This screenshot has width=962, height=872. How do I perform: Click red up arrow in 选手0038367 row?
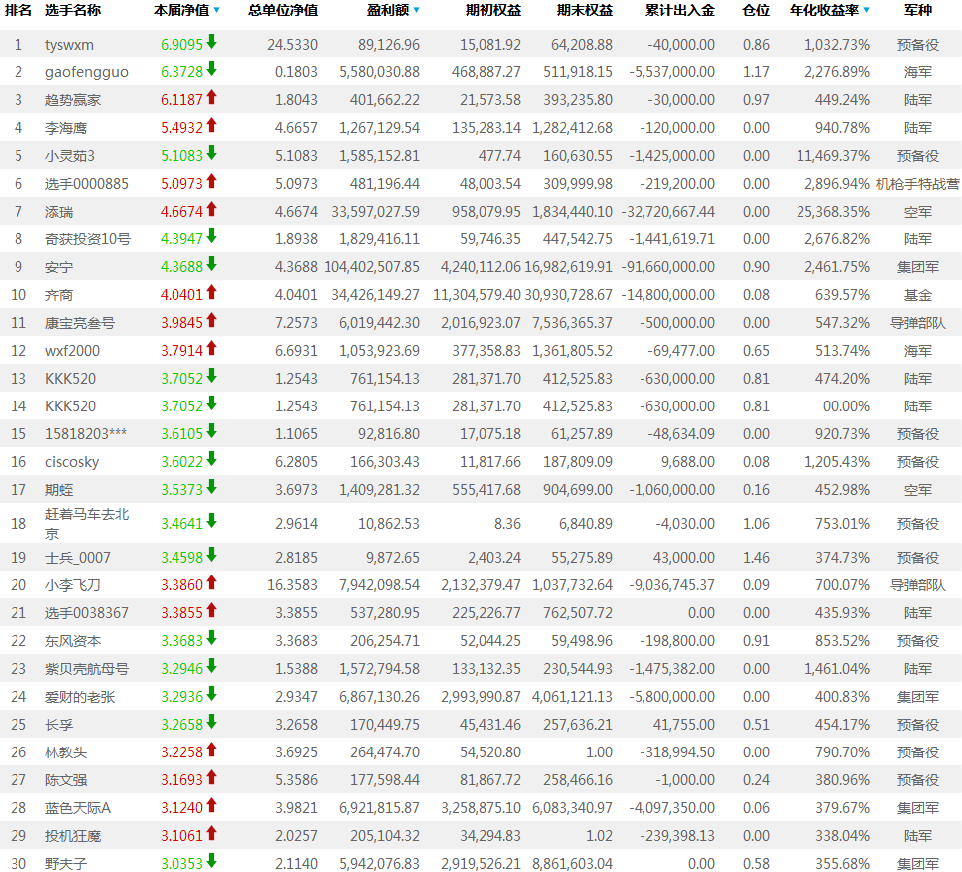pos(212,610)
